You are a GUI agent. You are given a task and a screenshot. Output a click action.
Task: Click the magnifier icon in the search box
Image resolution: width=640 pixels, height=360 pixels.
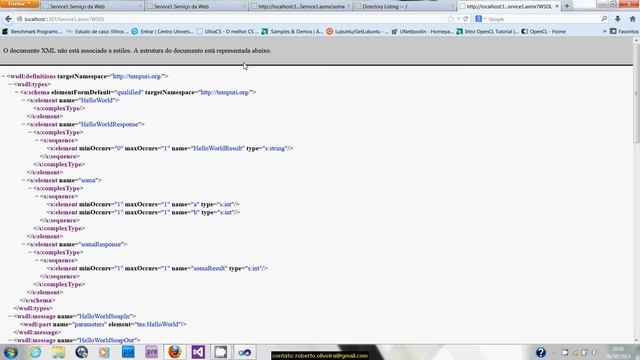coord(604,19)
